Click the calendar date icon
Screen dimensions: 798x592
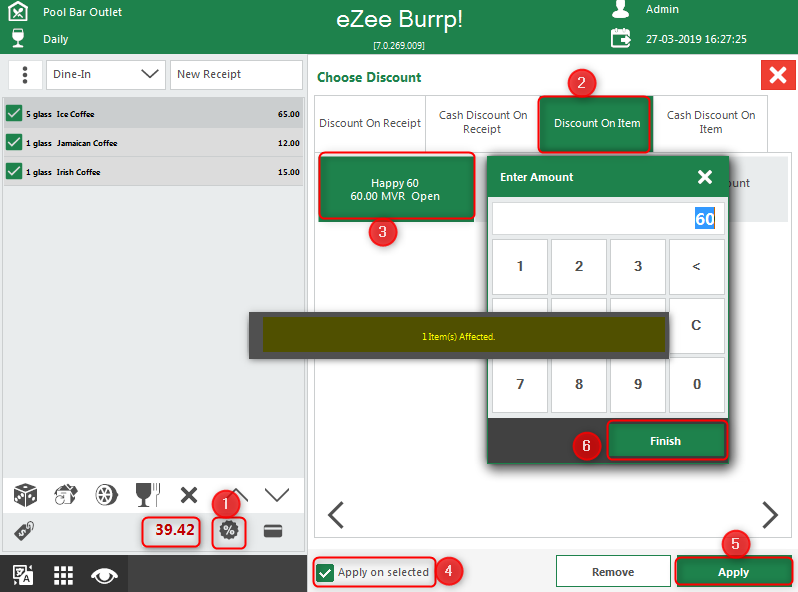click(620, 39)
